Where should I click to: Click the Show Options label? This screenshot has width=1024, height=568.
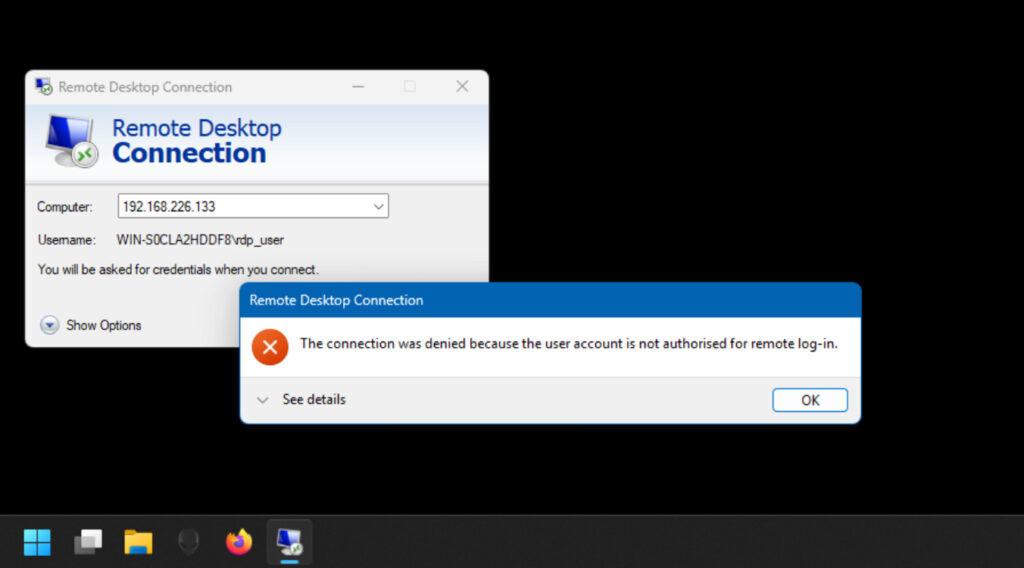[103, 325]
